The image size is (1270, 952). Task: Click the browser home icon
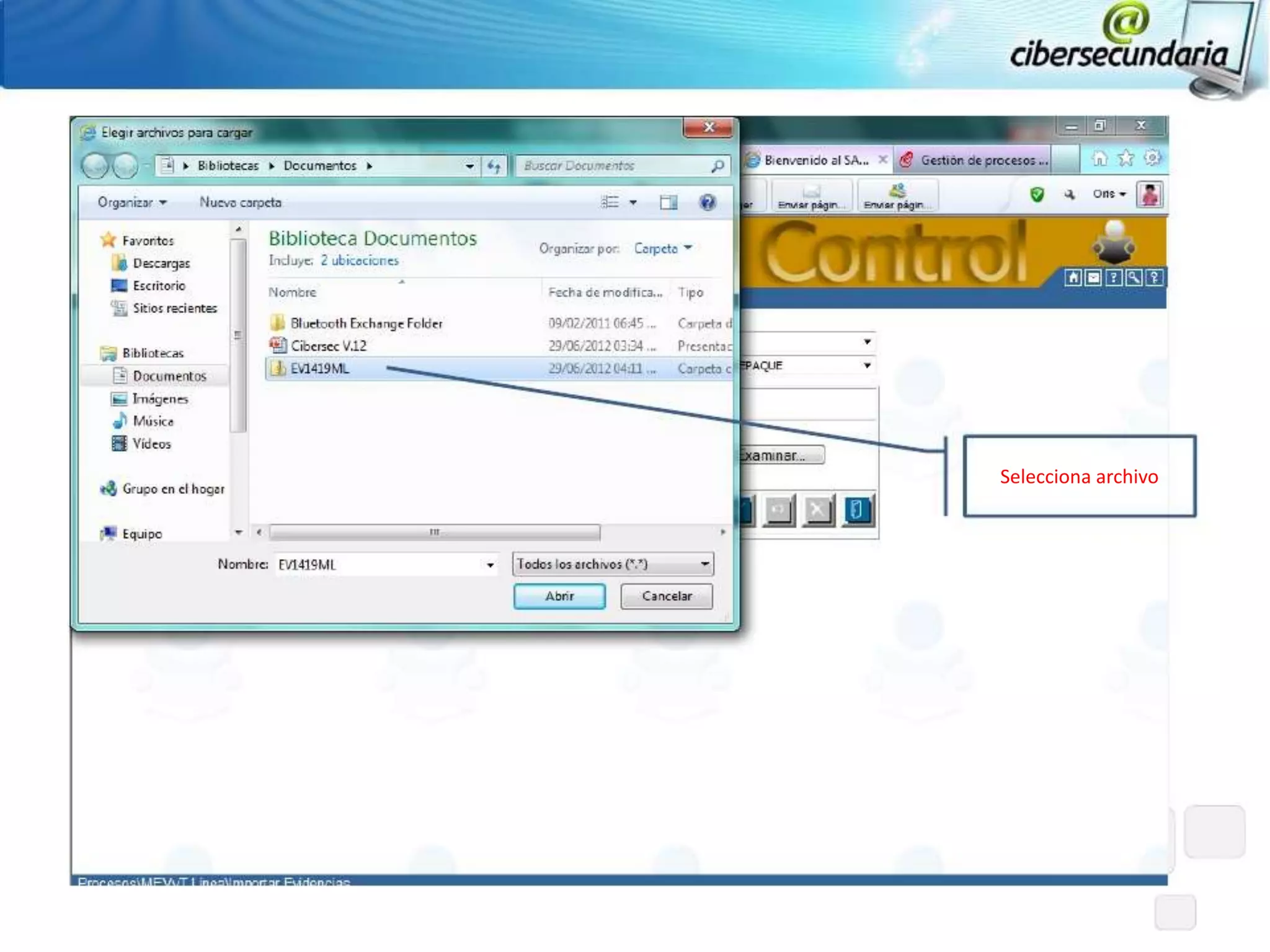click(1099, 159)
